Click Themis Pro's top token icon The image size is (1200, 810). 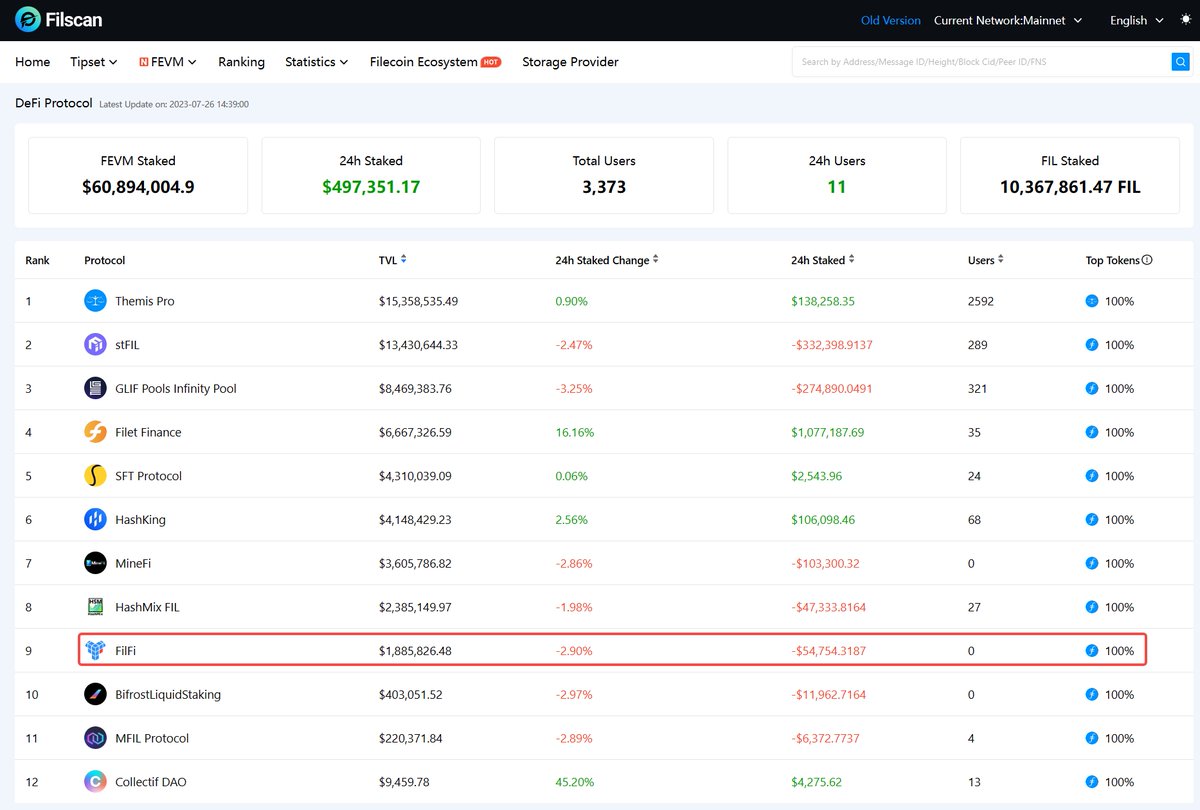point(1092,301)
